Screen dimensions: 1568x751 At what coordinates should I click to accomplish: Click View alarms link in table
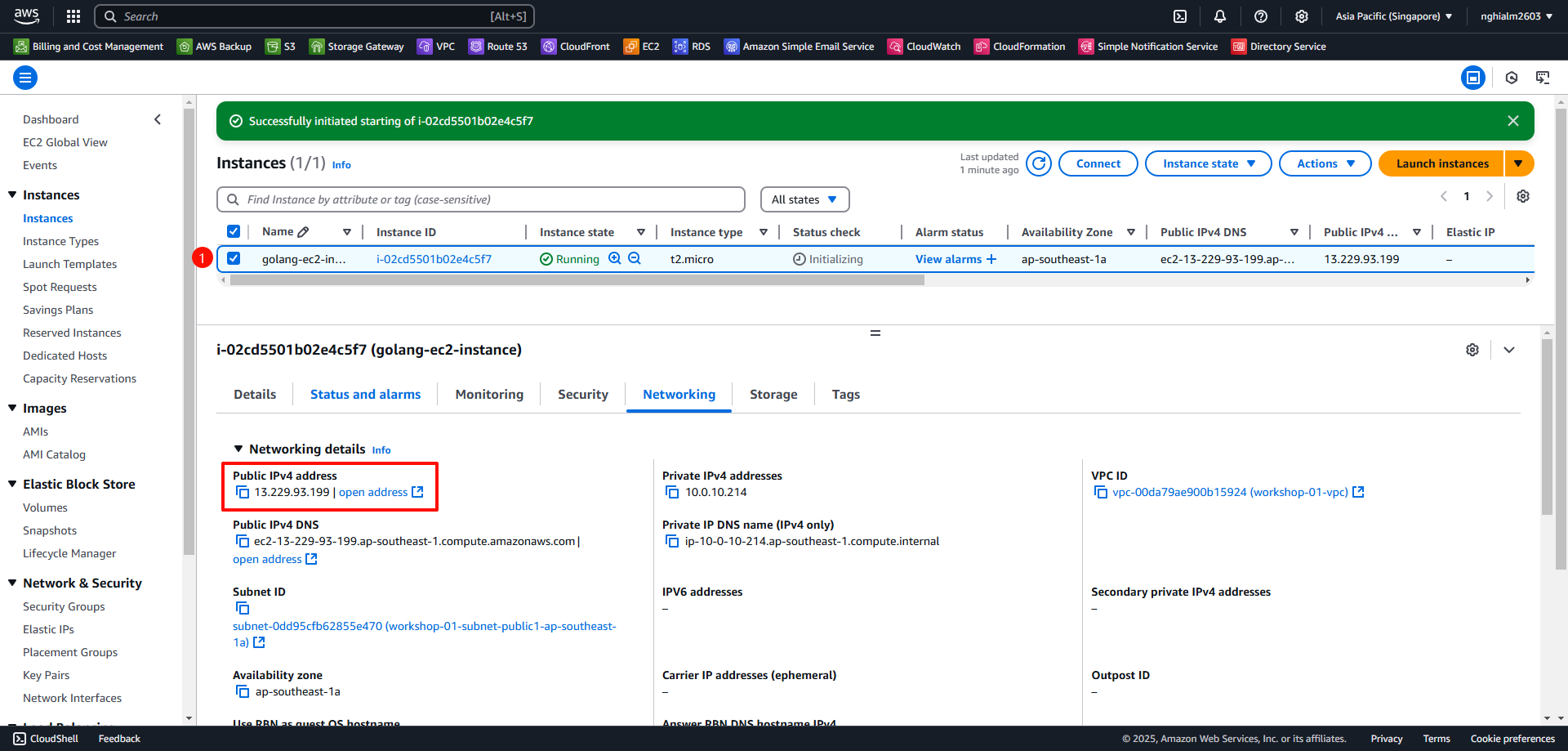coord(955,259)
